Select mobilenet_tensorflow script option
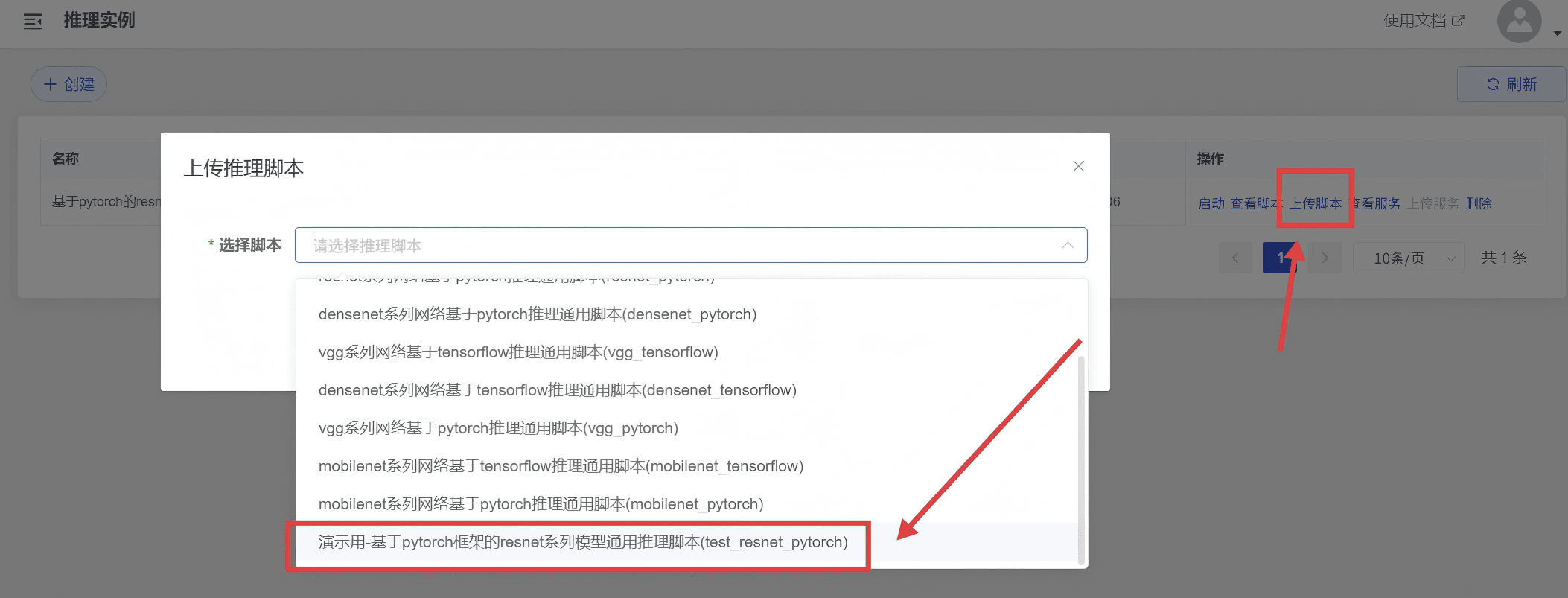Viewport: 1568px width, 598px height. click(x=561, y=466)
